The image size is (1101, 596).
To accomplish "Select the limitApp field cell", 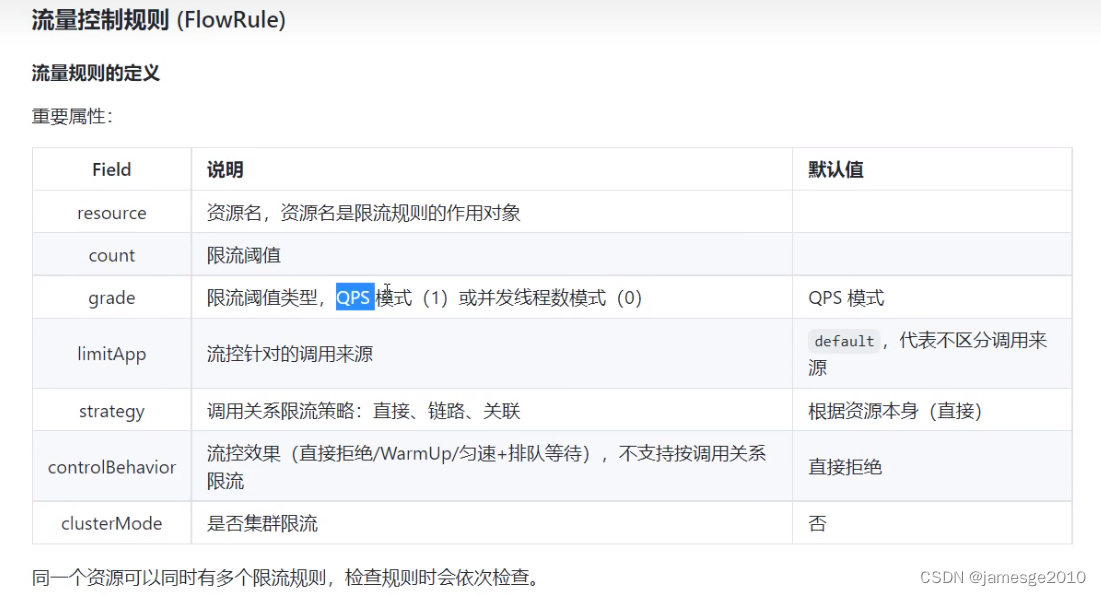I will click(112, 354).
